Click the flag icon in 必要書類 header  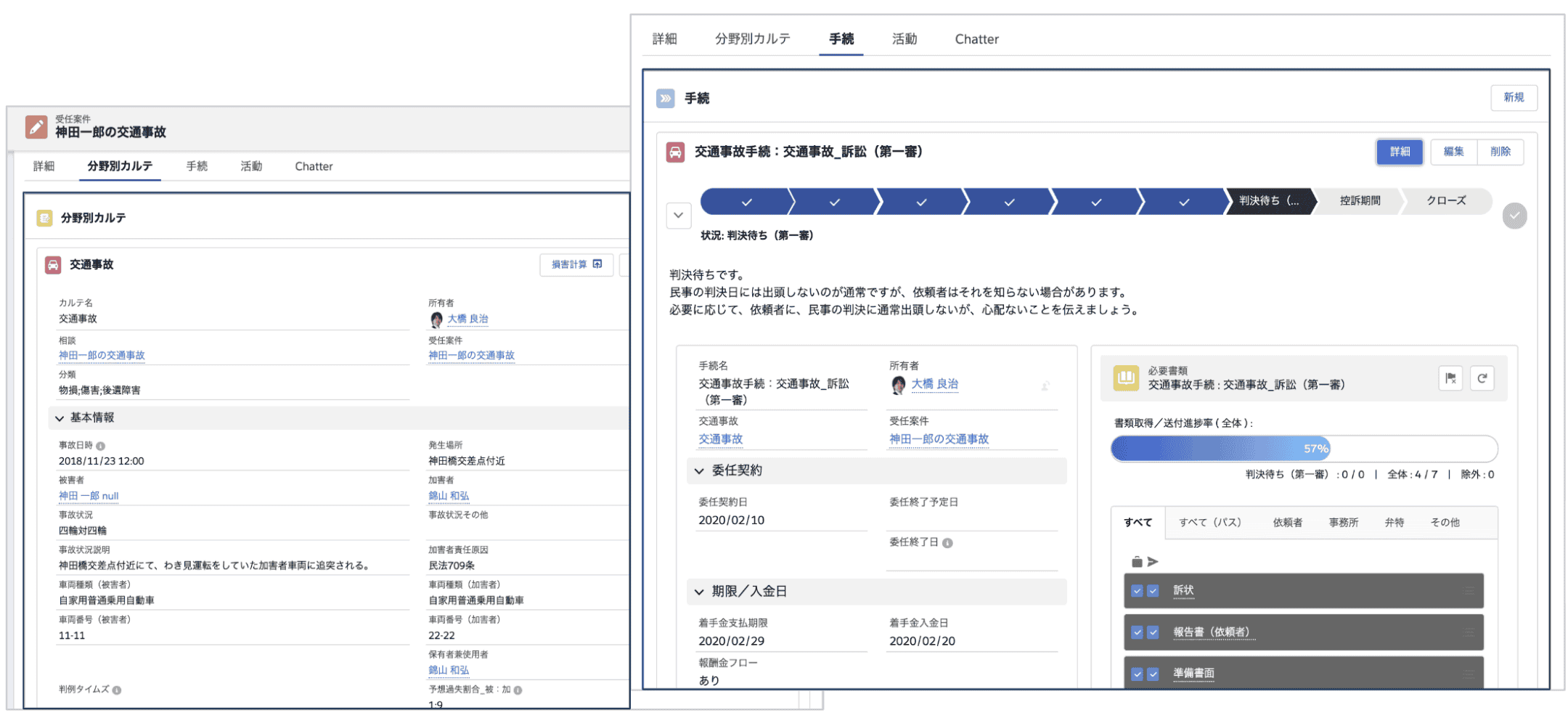tap(1450, 378)
